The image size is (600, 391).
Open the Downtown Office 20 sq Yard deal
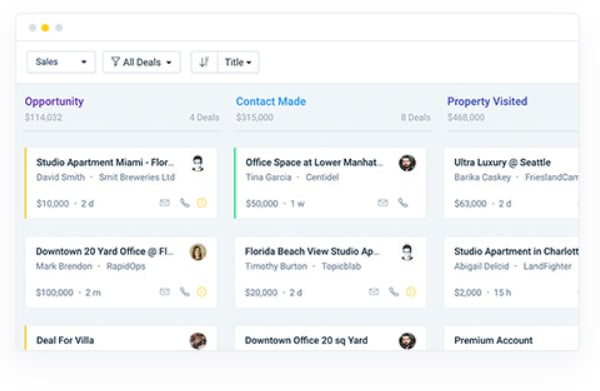click(x=306, y=340)
